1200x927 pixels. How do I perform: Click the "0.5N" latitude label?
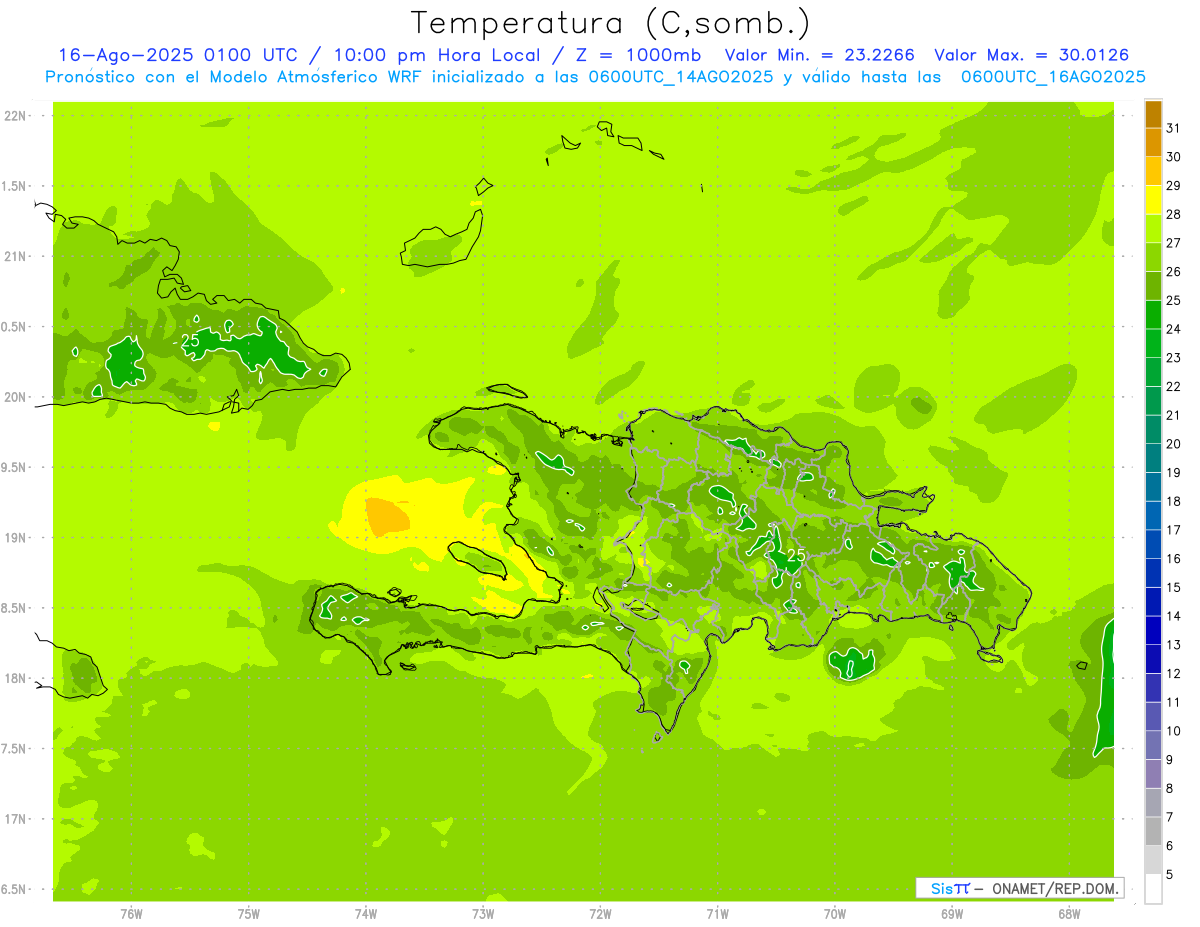pos(14,327)
